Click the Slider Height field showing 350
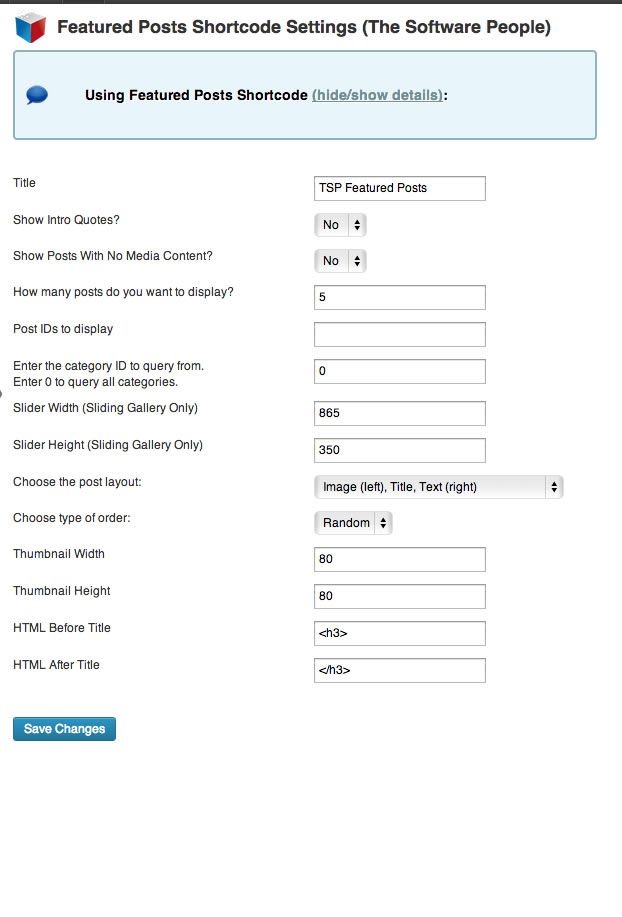622x917 pixels. tap(400, 450)
